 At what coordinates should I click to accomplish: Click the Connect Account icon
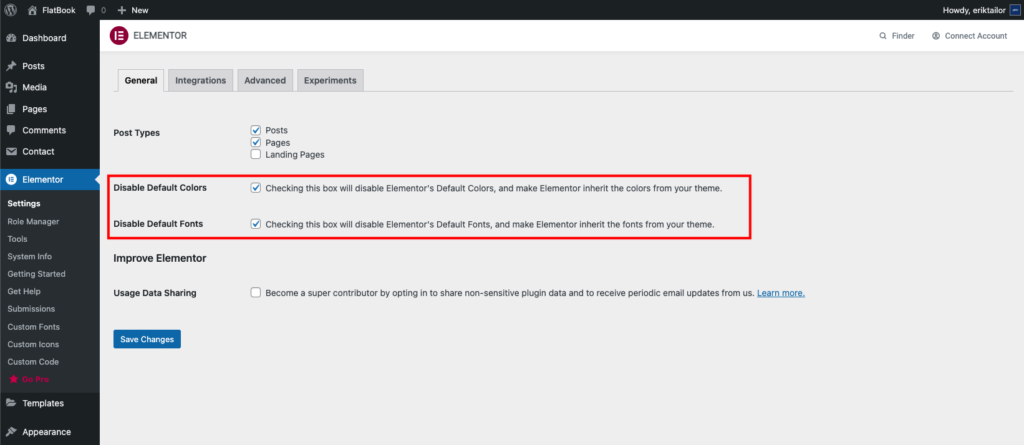coord(936,36)
